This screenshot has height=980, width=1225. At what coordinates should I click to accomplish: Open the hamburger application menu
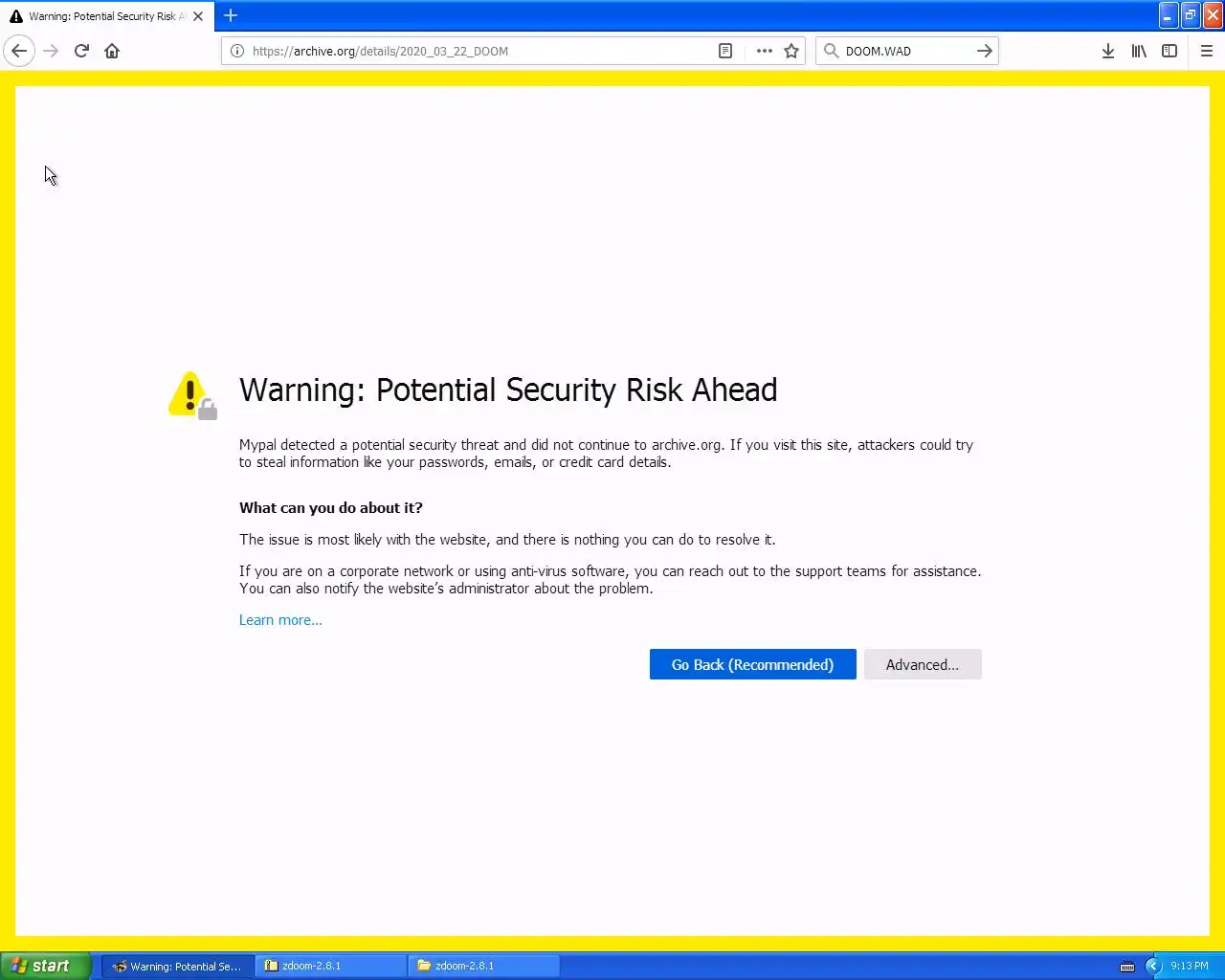pyautogui.click(x=1207, y=51)
